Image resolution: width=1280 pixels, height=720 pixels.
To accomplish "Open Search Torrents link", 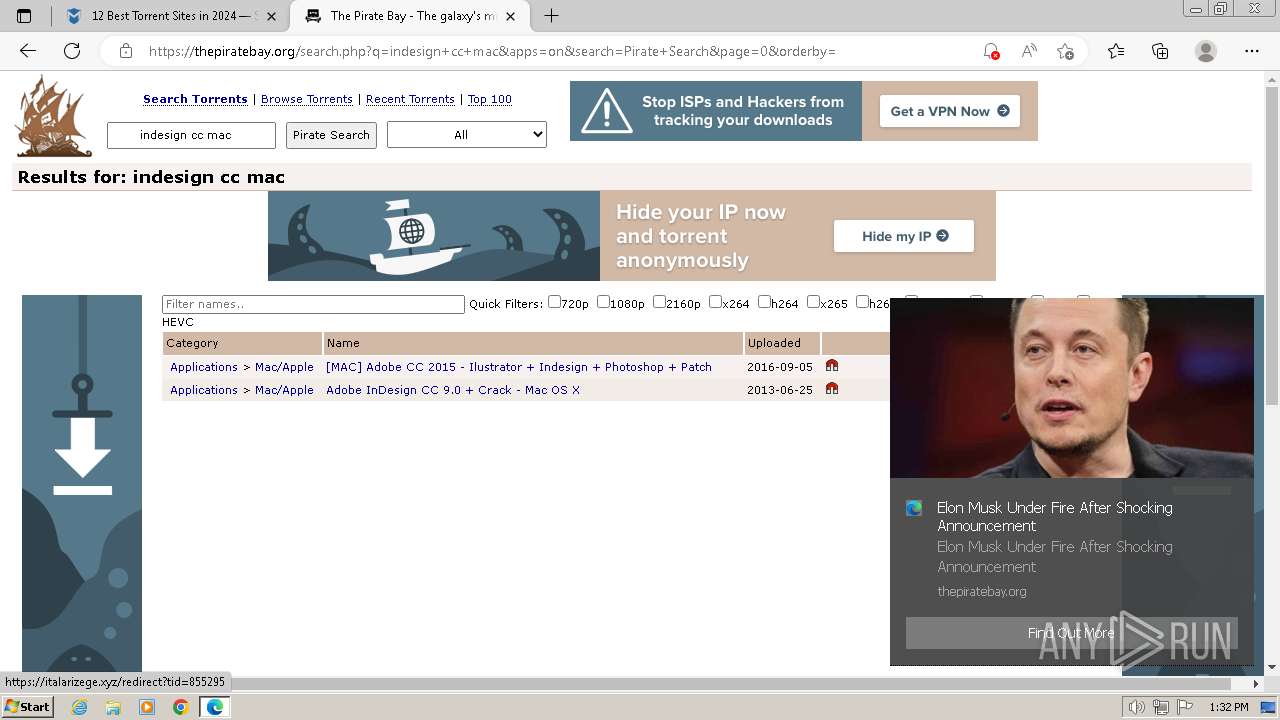I will click(x=195, y=99).
